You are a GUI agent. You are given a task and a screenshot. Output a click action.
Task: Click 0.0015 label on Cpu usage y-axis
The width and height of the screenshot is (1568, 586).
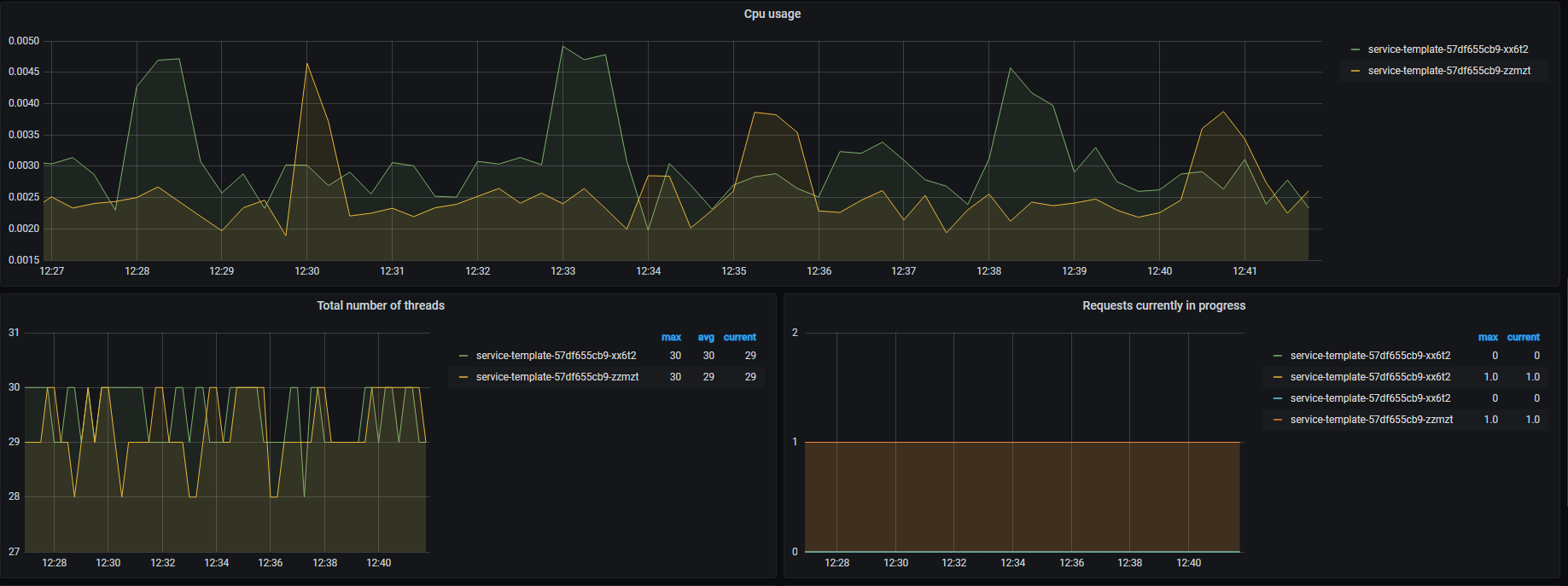click(x=24, y=260)
